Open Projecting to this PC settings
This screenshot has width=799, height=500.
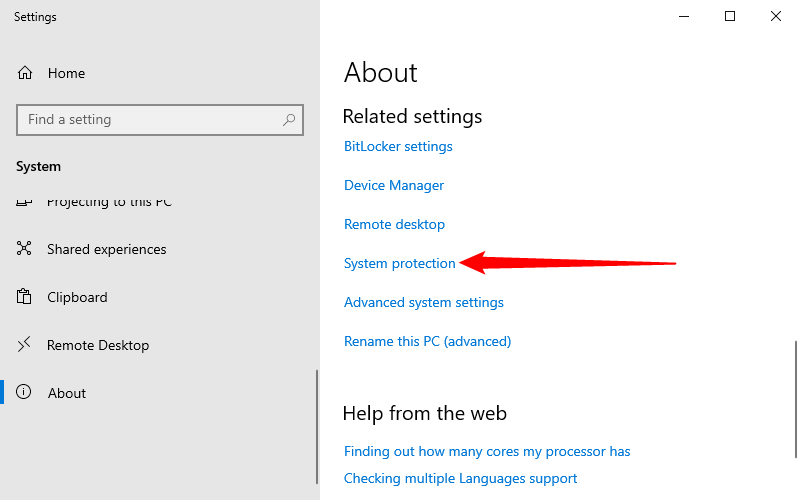(109, 202)
